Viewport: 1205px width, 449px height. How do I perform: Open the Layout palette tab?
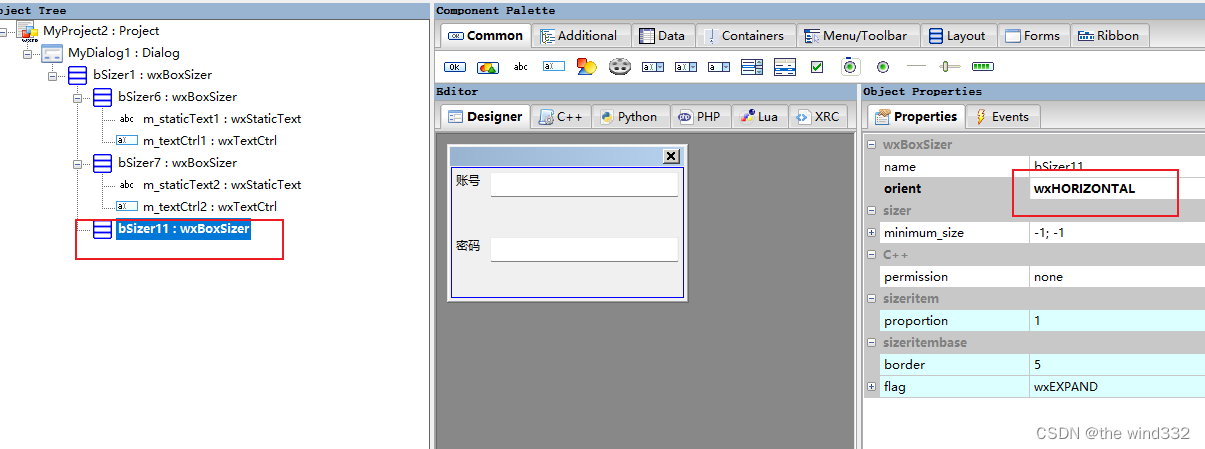(x=958, y=35)
